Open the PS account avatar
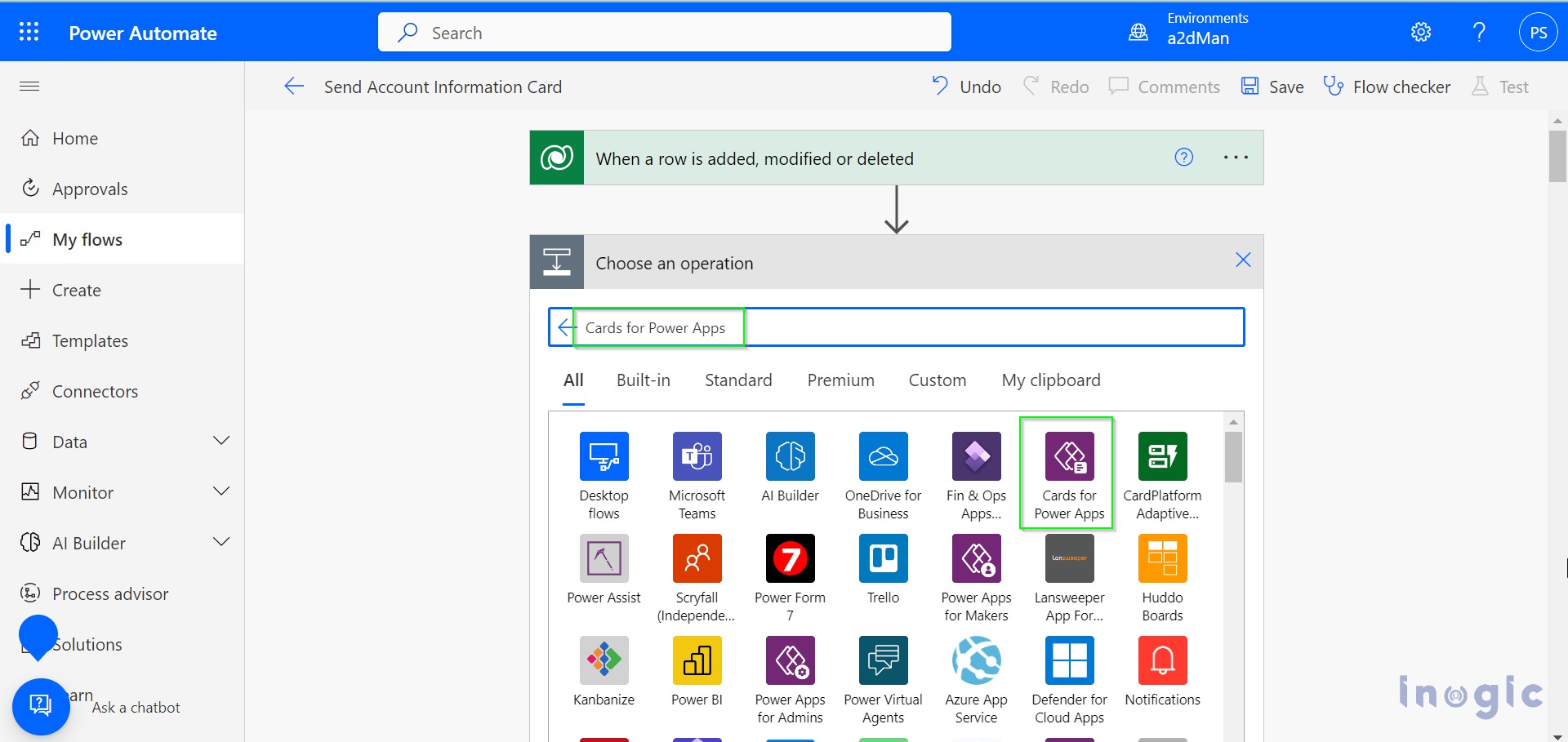1568x742 pixels. point(1538,33)
